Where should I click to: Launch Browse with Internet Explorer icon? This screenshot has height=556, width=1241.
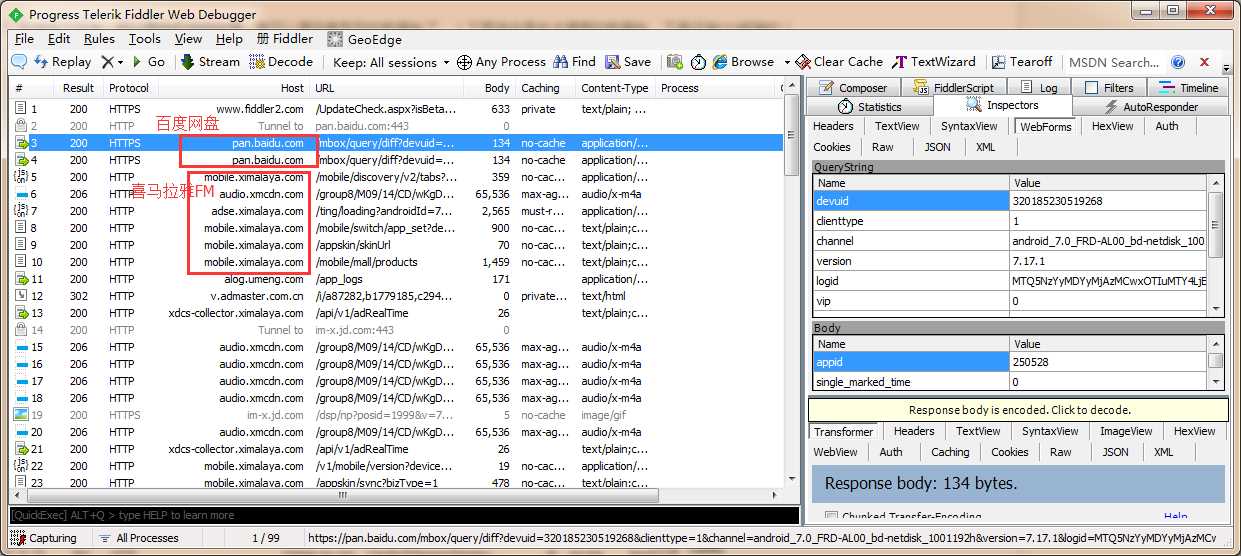721,62
